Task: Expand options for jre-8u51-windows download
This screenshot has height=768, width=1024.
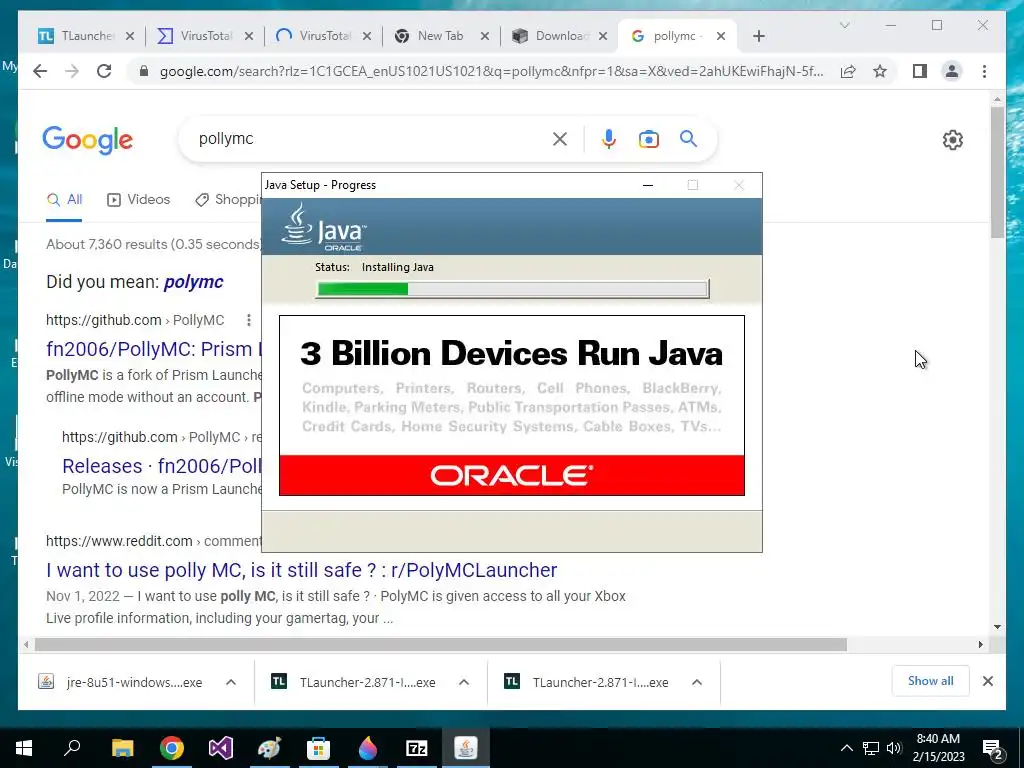Action: pos(231,682)
